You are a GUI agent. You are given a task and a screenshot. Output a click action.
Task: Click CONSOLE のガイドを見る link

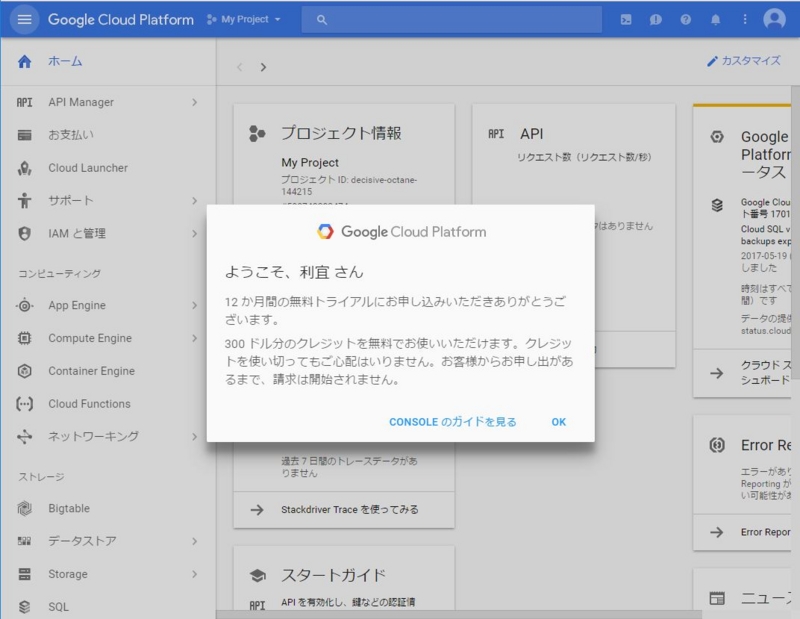point(453,422)
